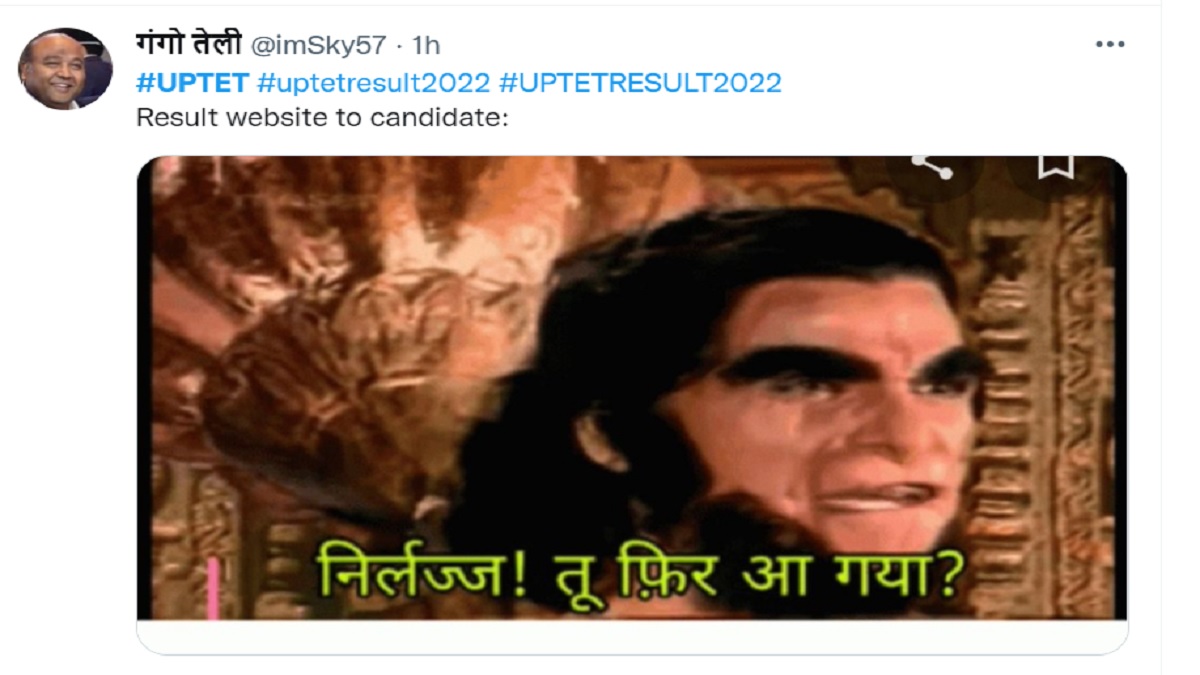Open the uppercase #UPTETRESULT2022 hashtag
This screenshot has width=1200, height=675.
[639, 82]
